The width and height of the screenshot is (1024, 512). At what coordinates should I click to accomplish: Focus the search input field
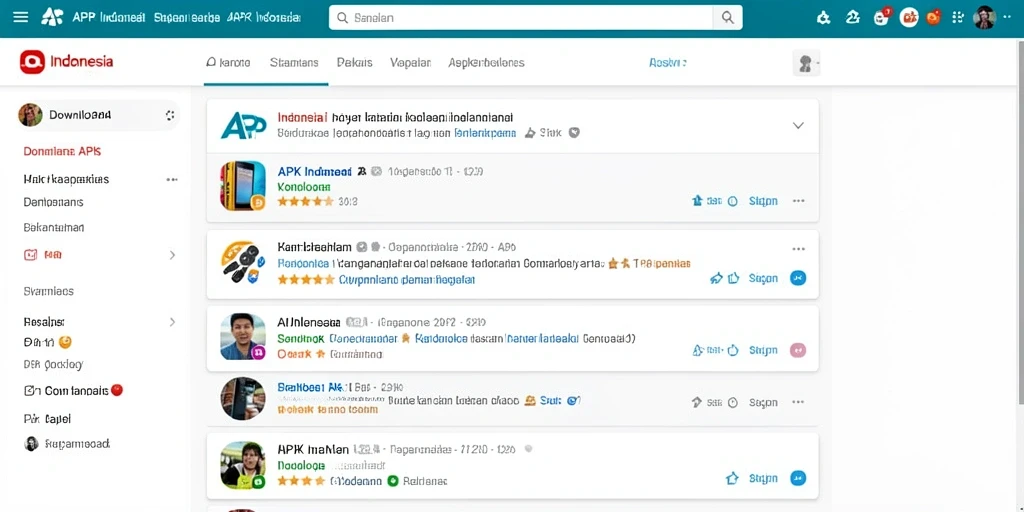click(521, 18)
